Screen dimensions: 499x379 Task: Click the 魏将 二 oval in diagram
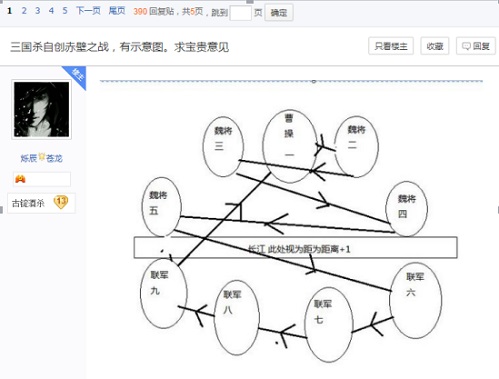point(356,146)
